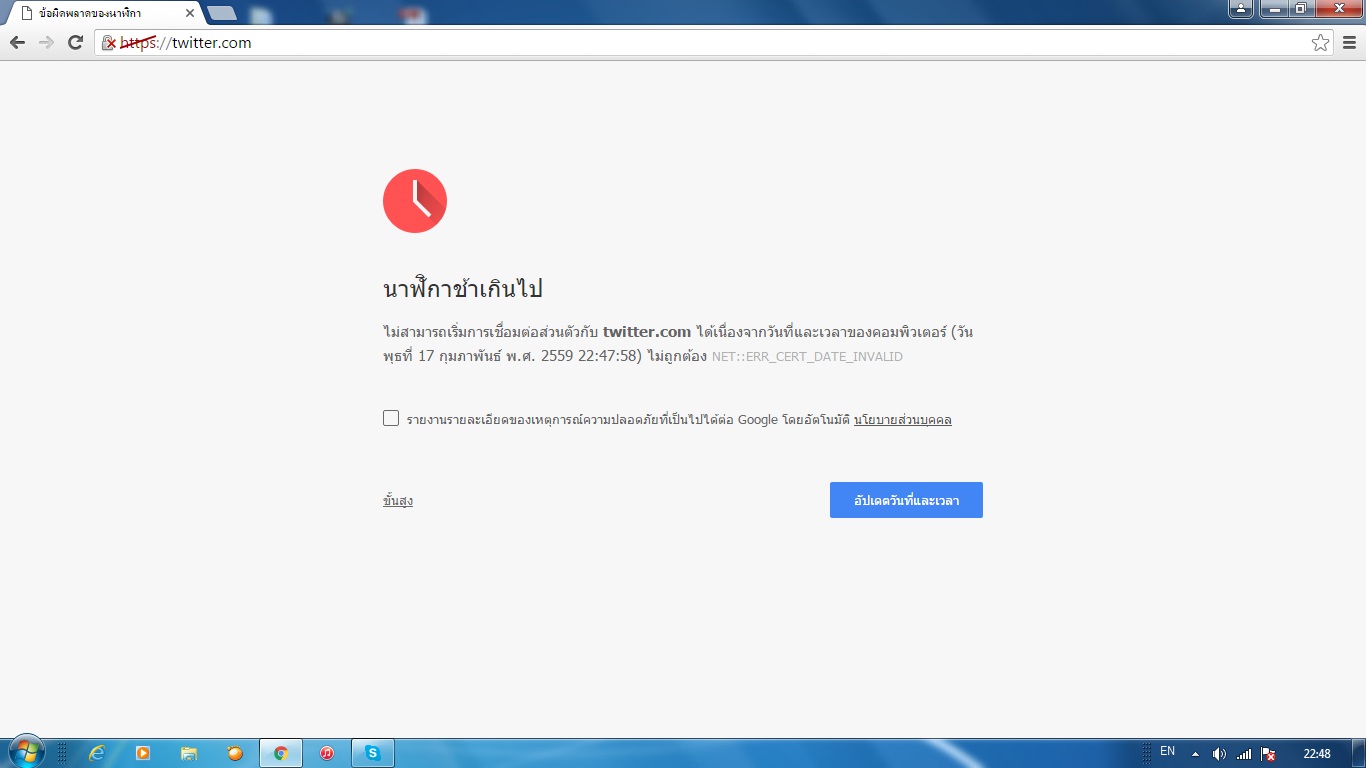Open the orange round app on the taskbar
Screen dimensions: 1366x768
(235, 753)
